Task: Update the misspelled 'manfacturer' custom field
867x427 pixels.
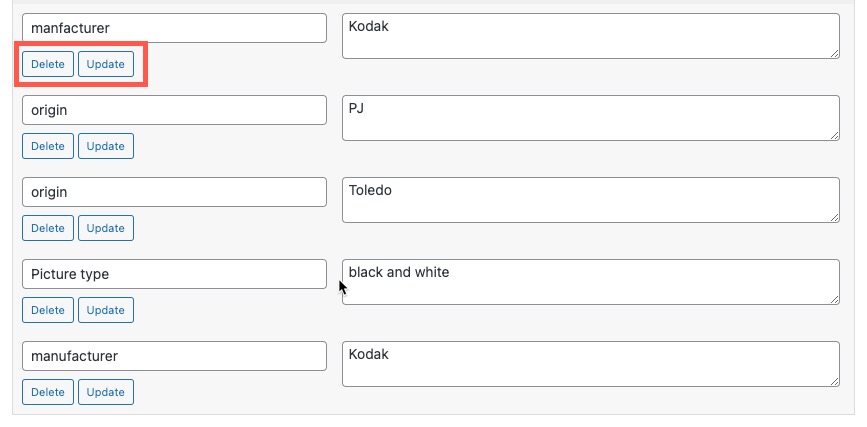Action: (x=105, y=64)
